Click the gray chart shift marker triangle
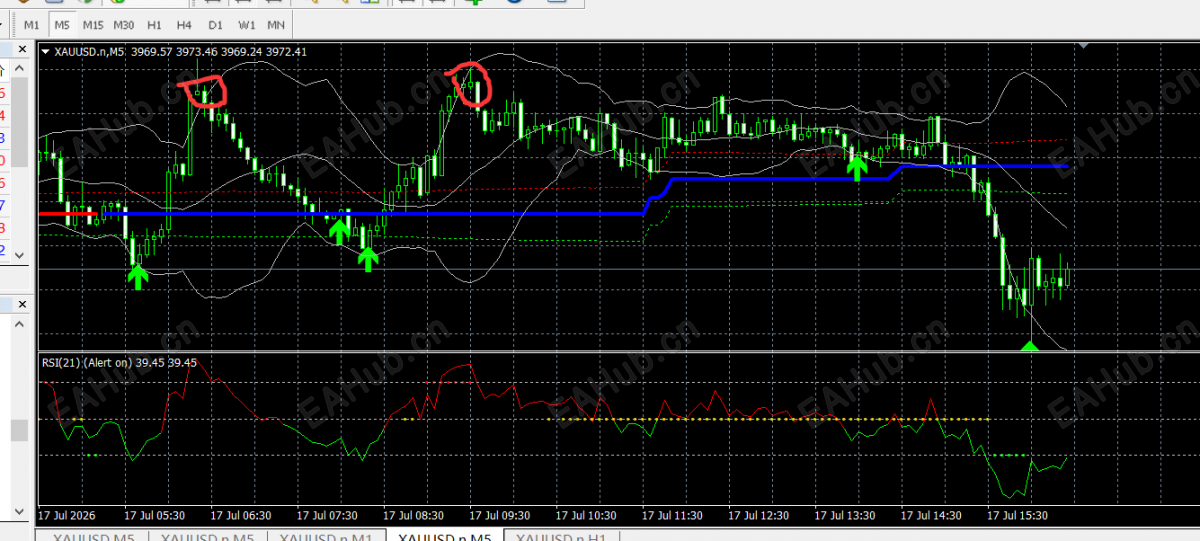The width and height of the screenshot is (1200, 541). 1084,45
